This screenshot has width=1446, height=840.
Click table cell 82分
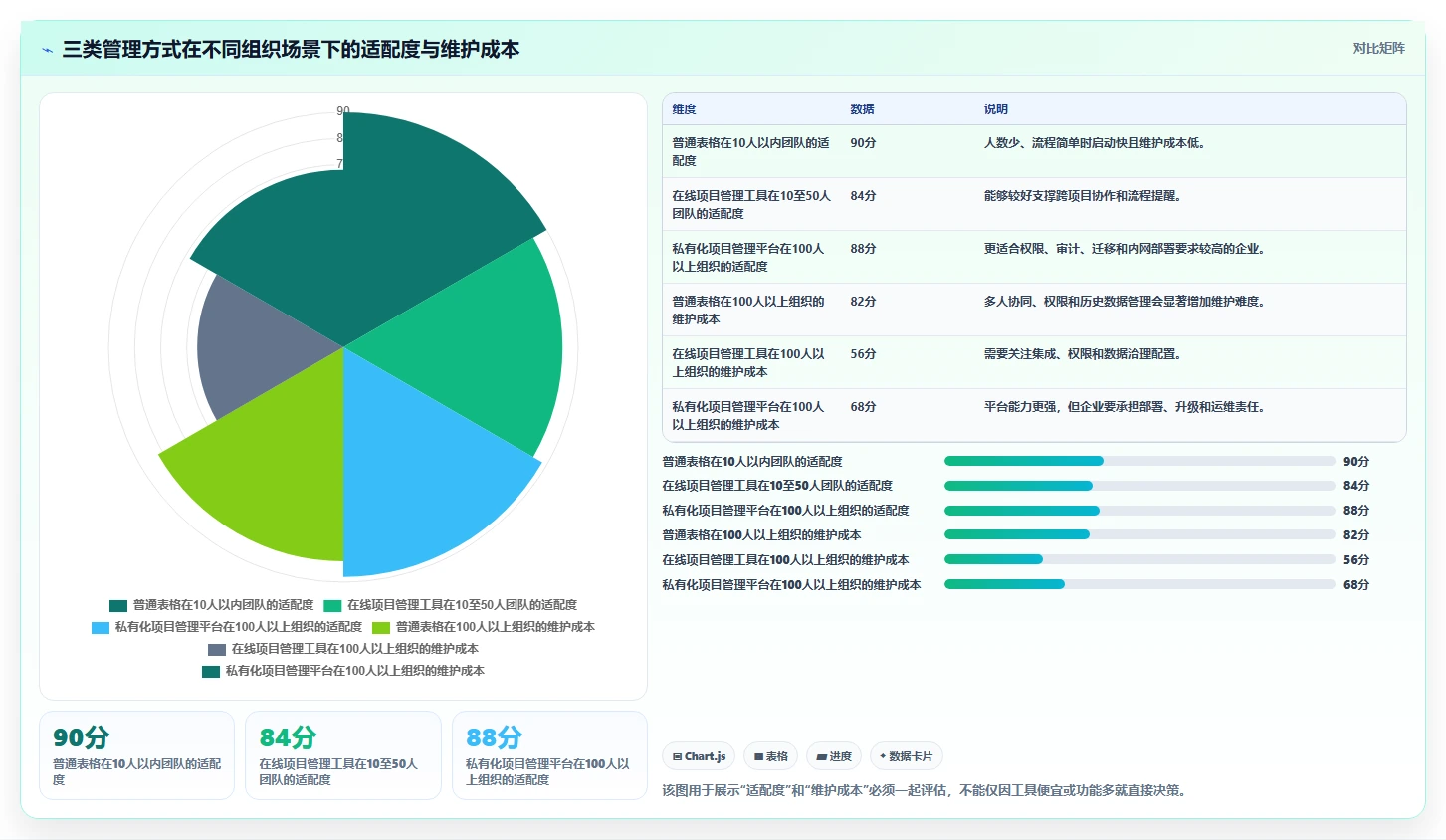pyautogui.click(x=863, y=302)
